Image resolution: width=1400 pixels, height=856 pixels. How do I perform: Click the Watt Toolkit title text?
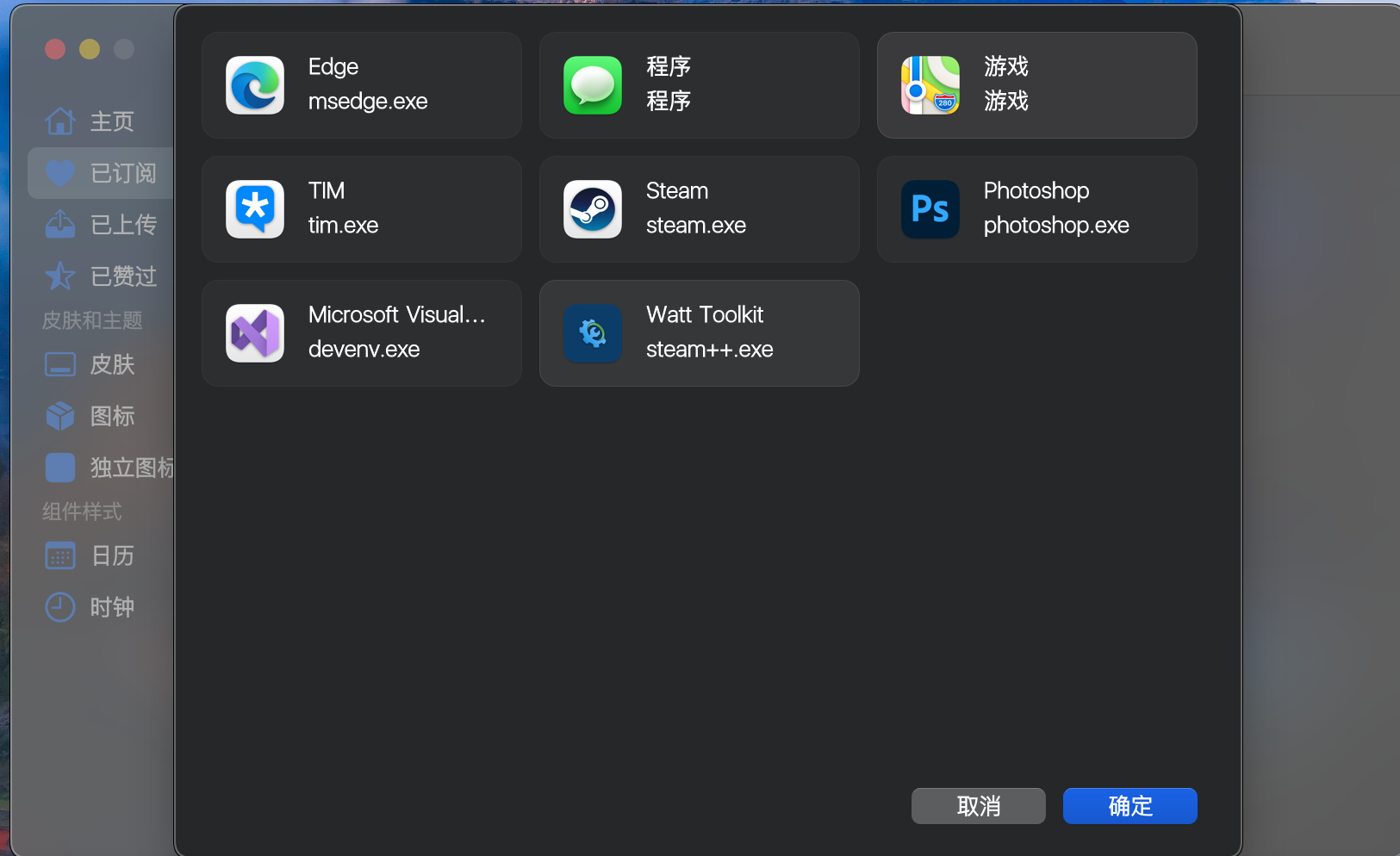click(x=705, y=314)
